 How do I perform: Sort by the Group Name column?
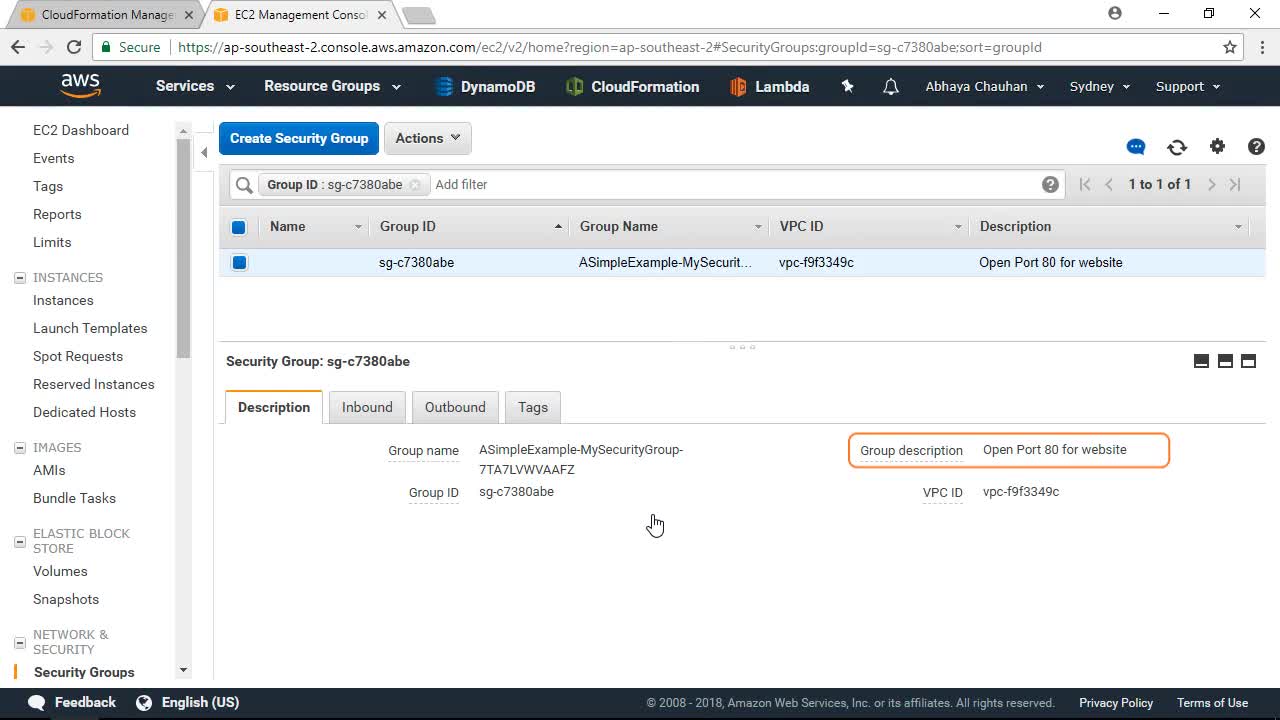(669, 227)
